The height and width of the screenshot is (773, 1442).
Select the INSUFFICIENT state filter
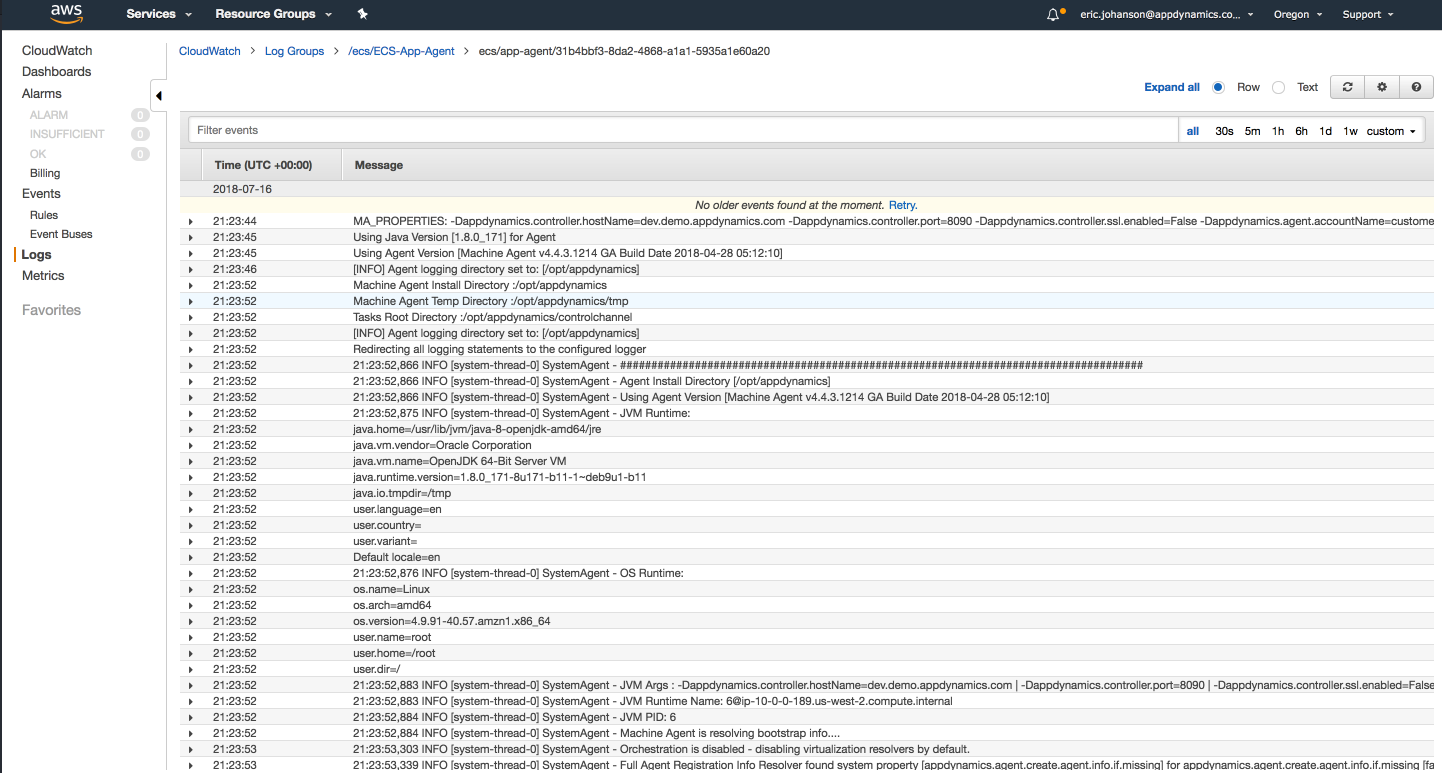tap(67, 134)
